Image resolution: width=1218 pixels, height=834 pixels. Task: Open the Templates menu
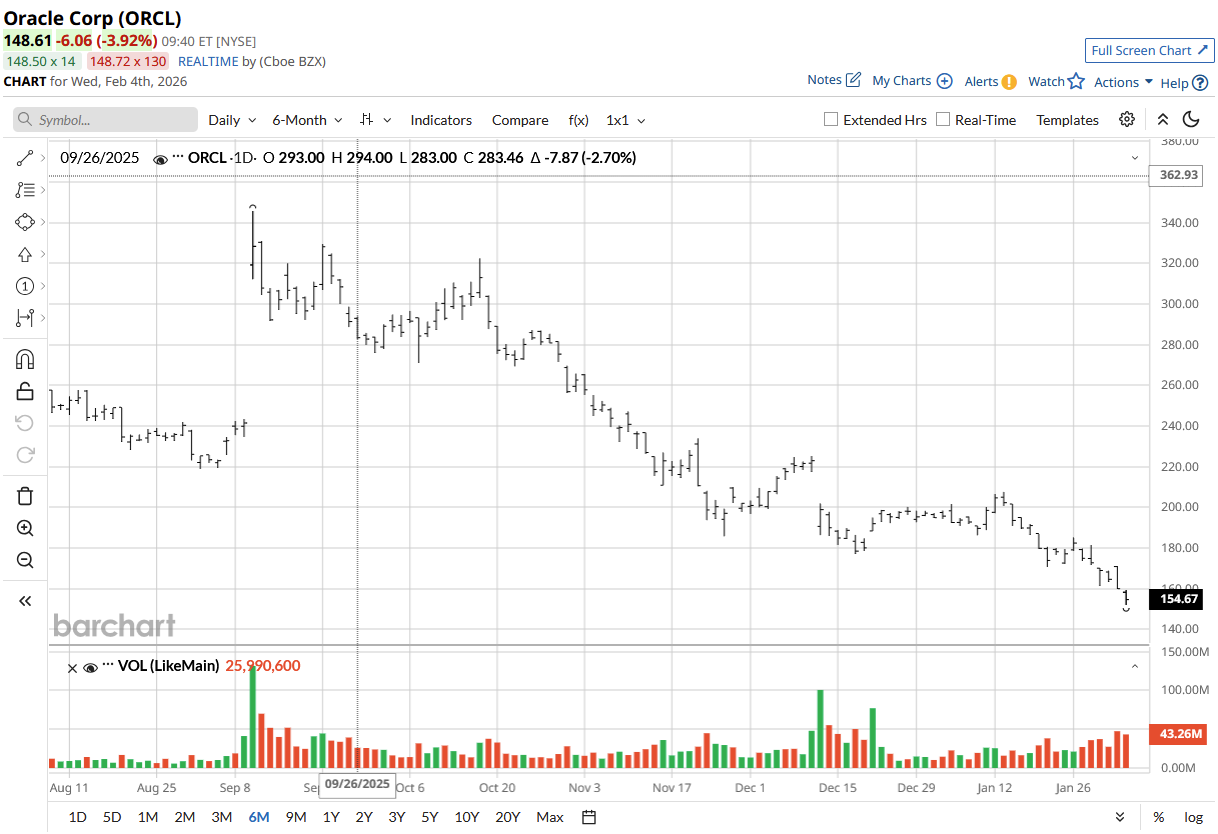[x=1067, y=120]
